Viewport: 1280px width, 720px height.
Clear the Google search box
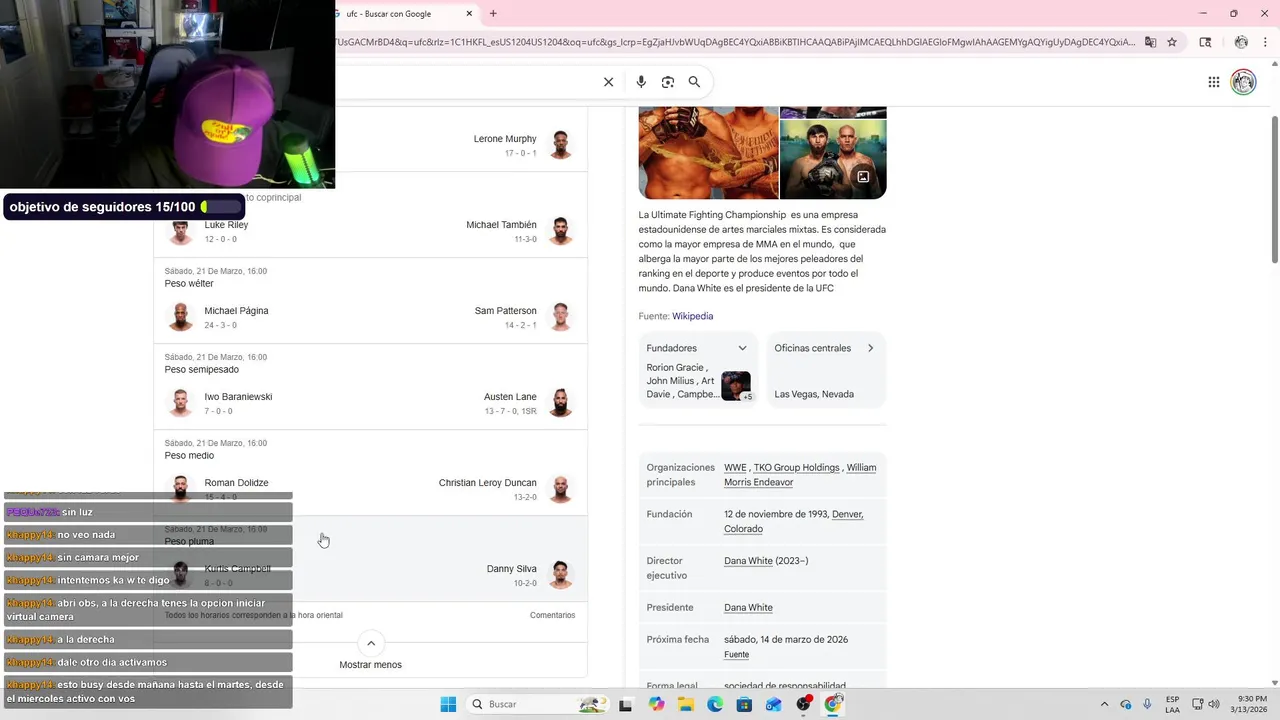608,82
